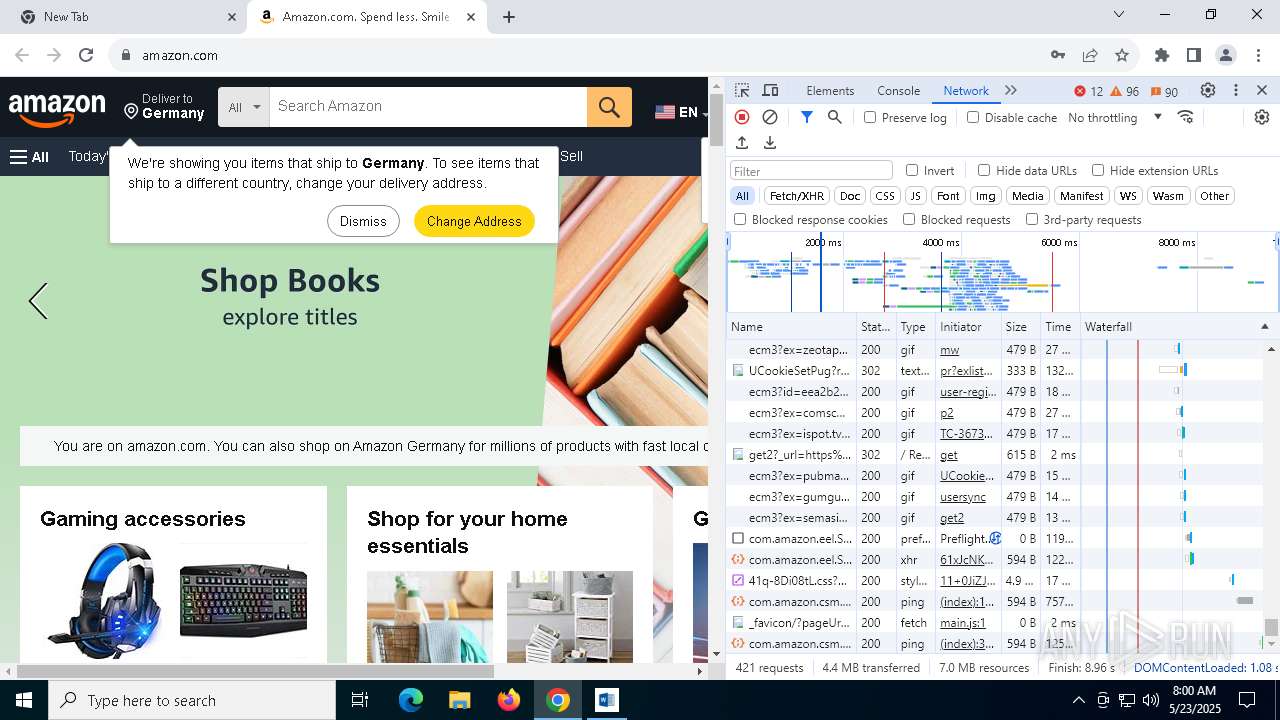This screenshot has width=1280, height=720.
Task: Open Chrome tab search chevron
Action: pyautogui.click(x=1120, y=14)
